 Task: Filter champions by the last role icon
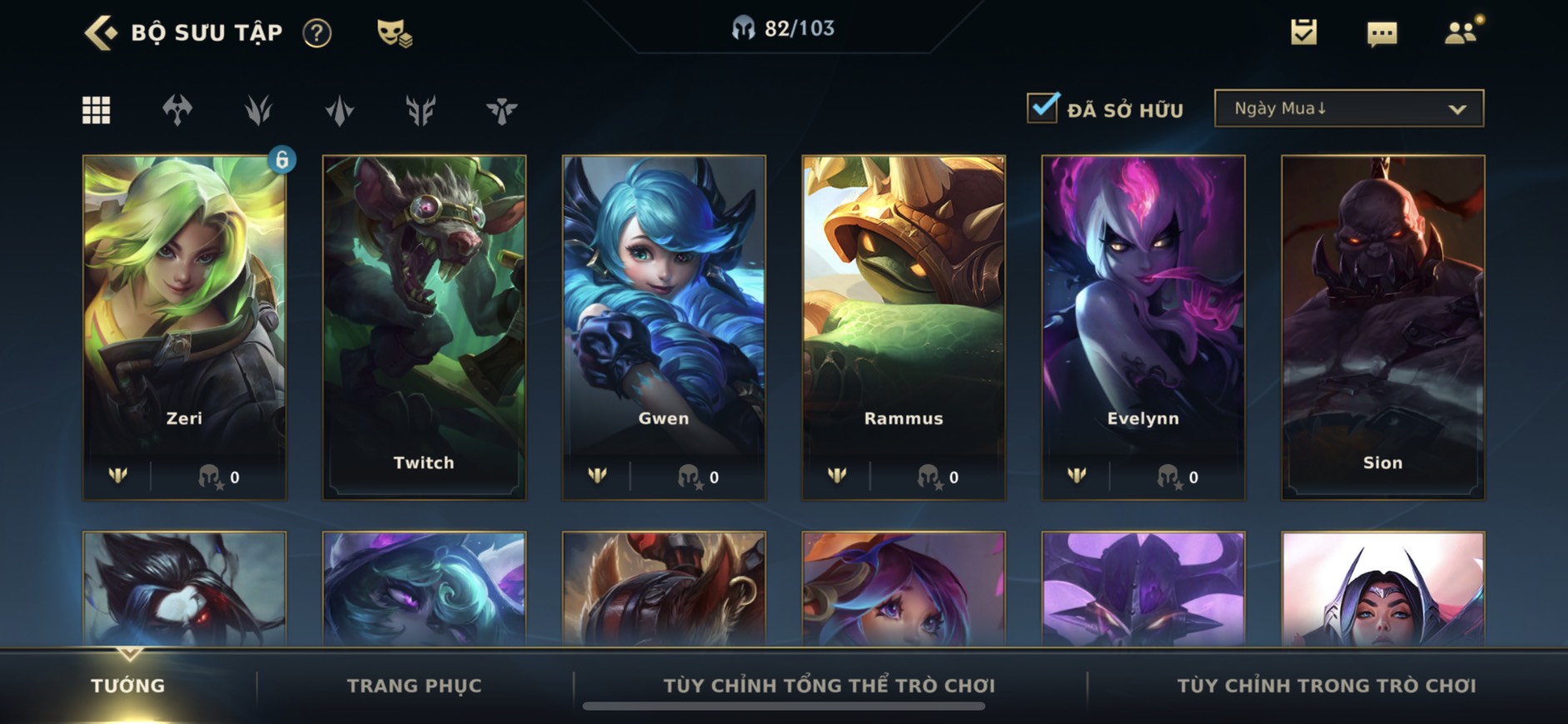point(501,110)
